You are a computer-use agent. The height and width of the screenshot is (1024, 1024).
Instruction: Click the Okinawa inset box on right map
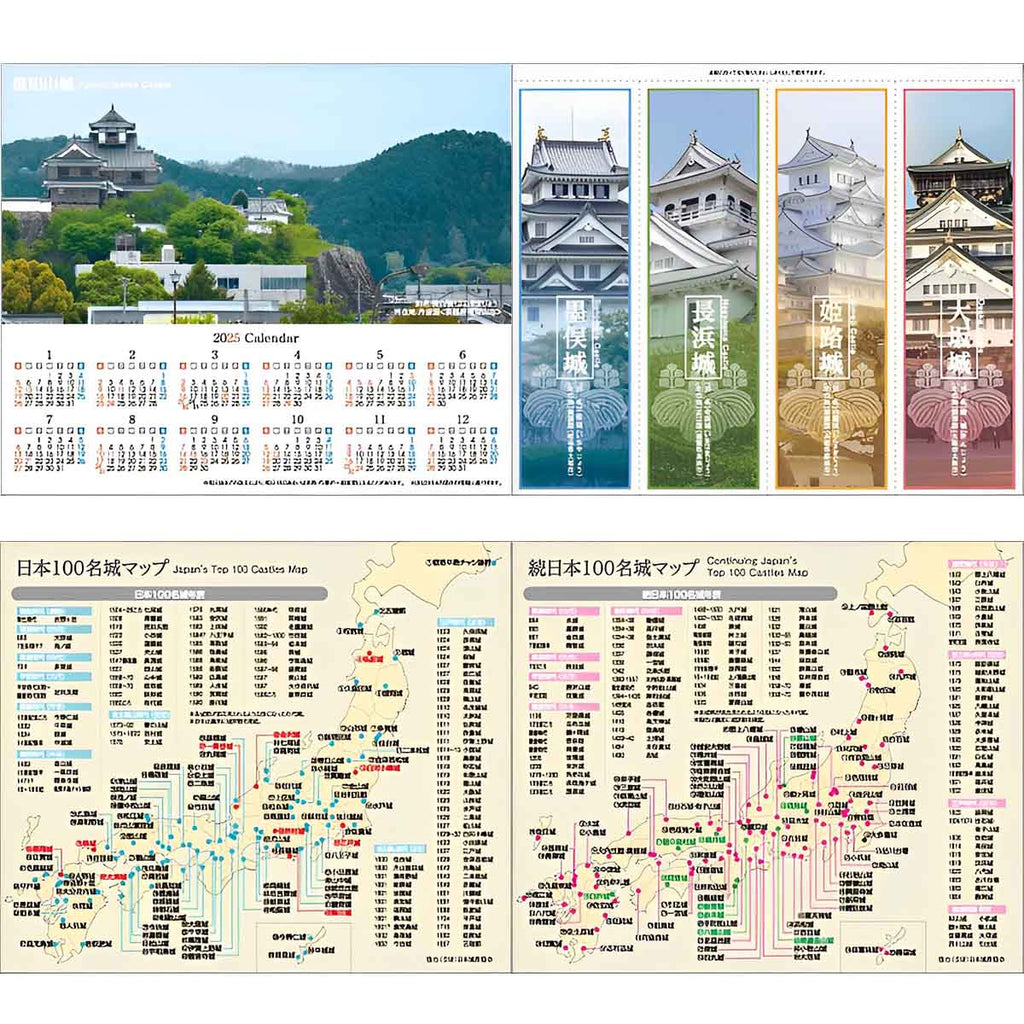[882, 946]
